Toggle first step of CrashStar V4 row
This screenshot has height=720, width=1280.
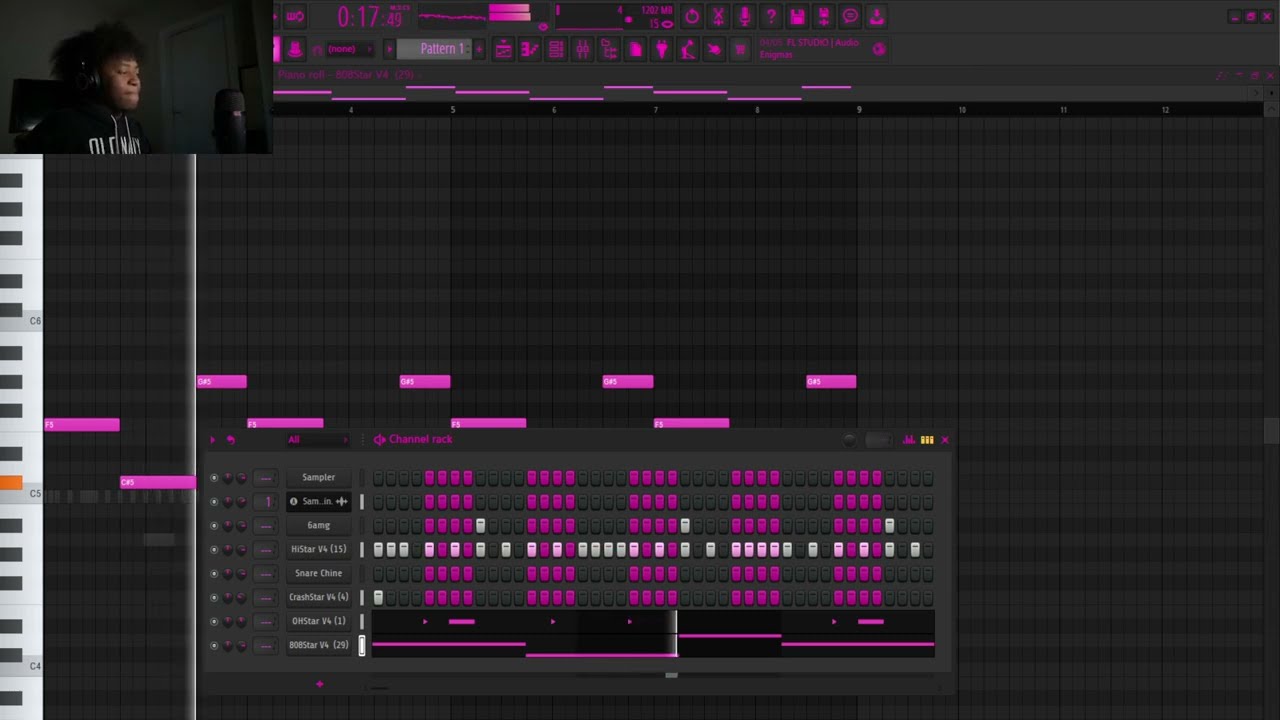pyautogui.click(x=378, y=598)
